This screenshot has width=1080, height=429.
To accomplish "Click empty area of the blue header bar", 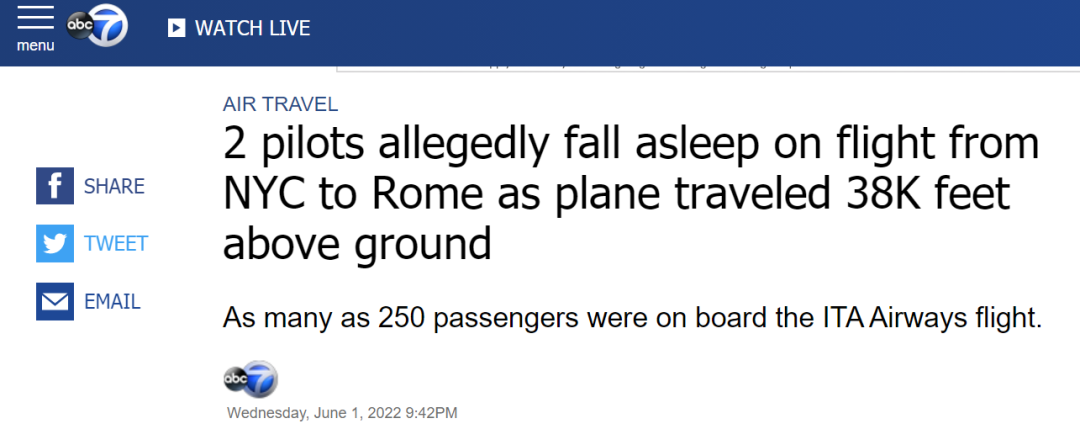I will tap(700, 30).
